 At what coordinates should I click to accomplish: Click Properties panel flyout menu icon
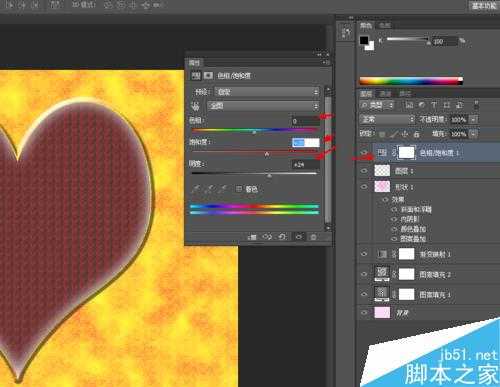325,62
